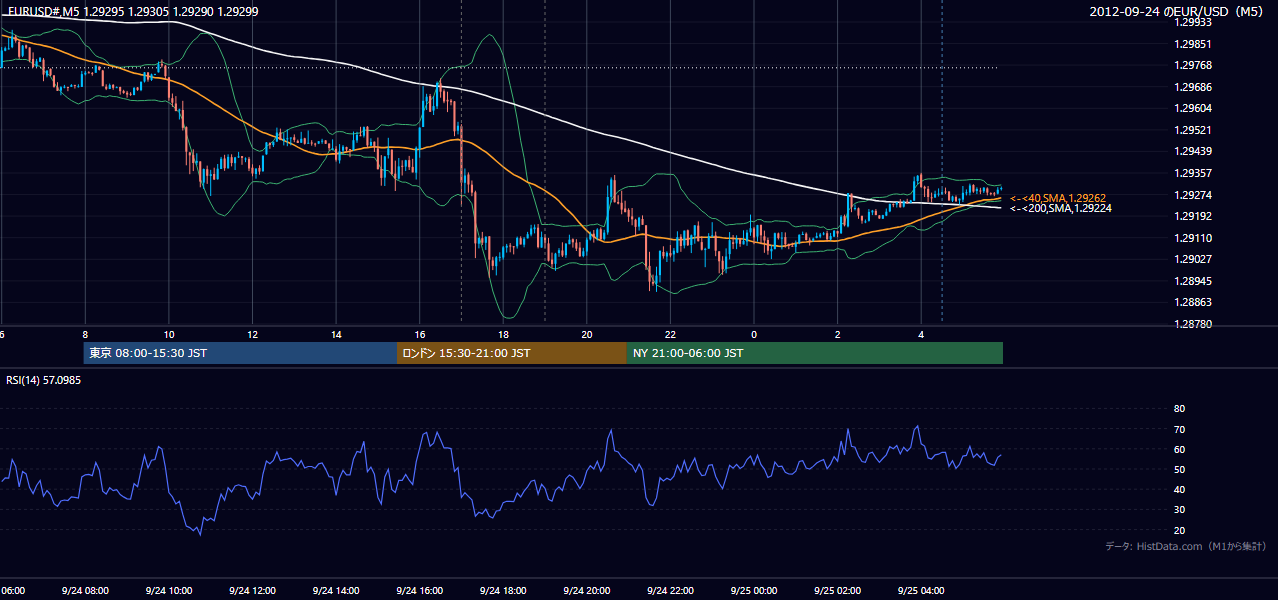Click price axis label 1.29604

(1192, 108)
